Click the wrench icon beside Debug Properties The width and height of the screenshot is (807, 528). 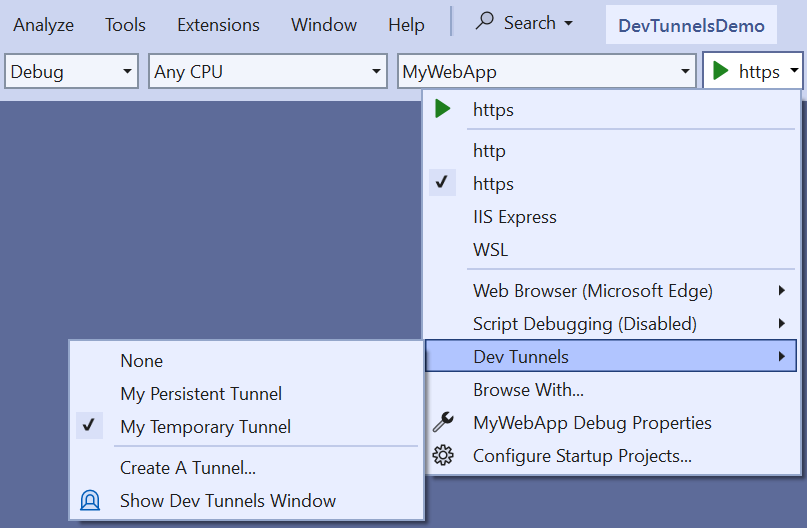pyautogui.click(x=442, y=423)
